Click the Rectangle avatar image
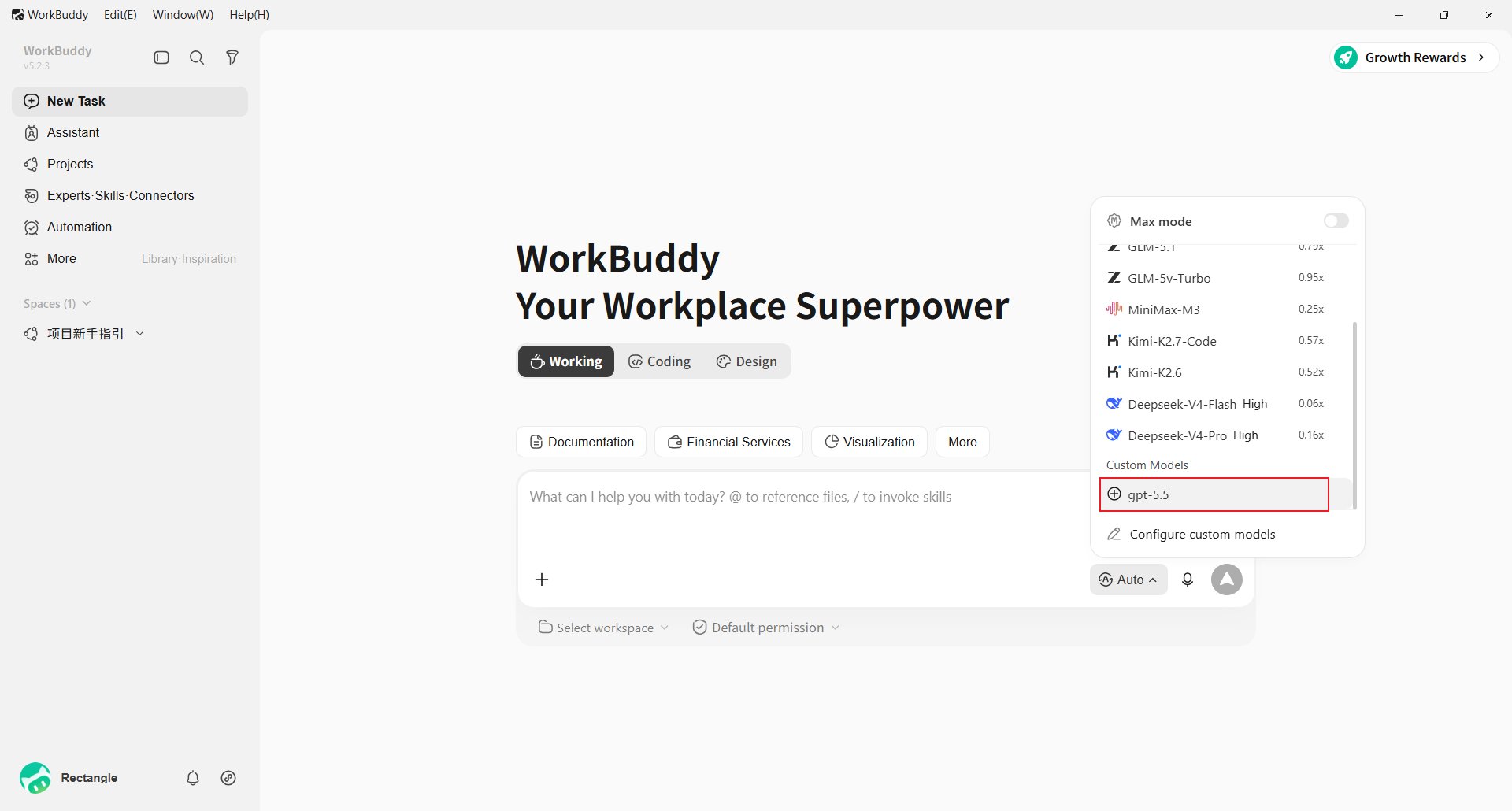 pos(35,778)
